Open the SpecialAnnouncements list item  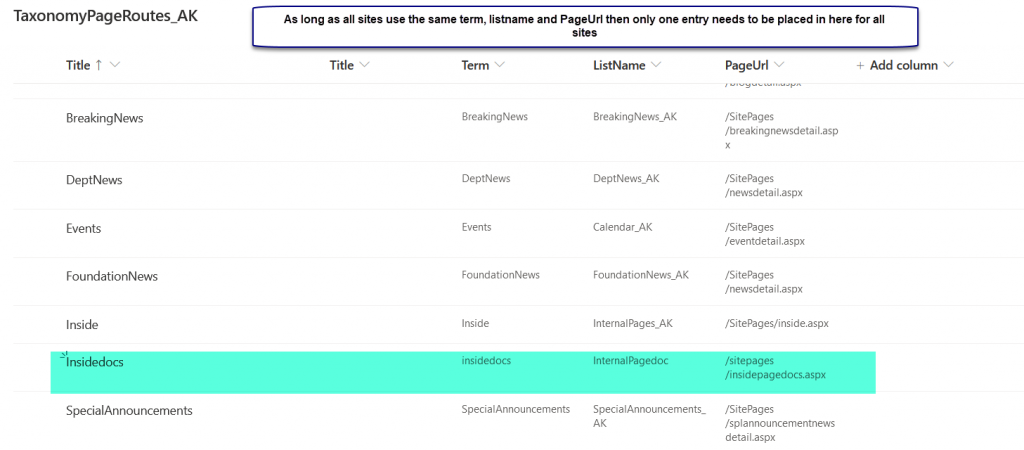tap(129, 410)
